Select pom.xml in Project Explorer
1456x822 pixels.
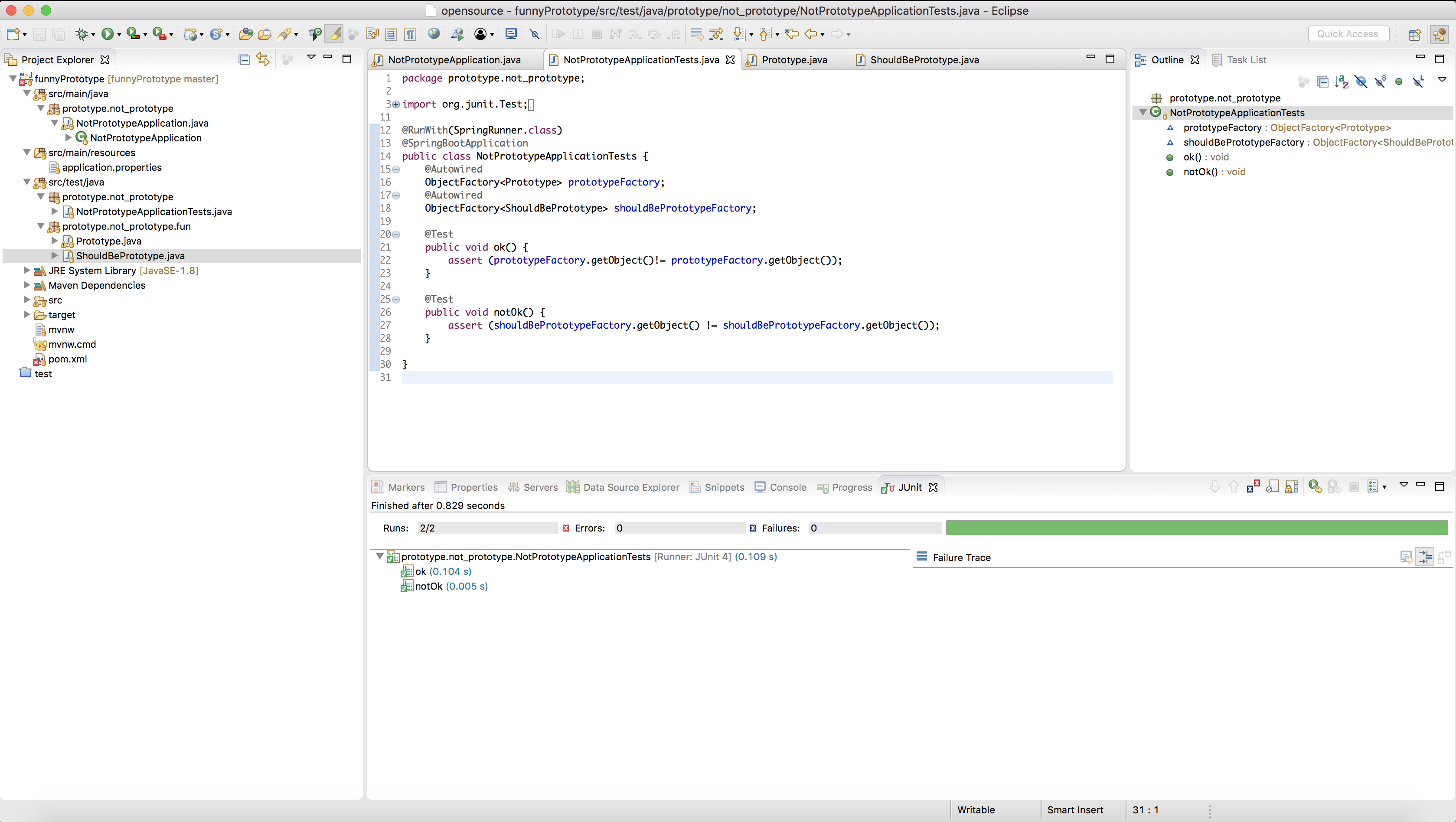pyautogui.click(x=67, y=359)
